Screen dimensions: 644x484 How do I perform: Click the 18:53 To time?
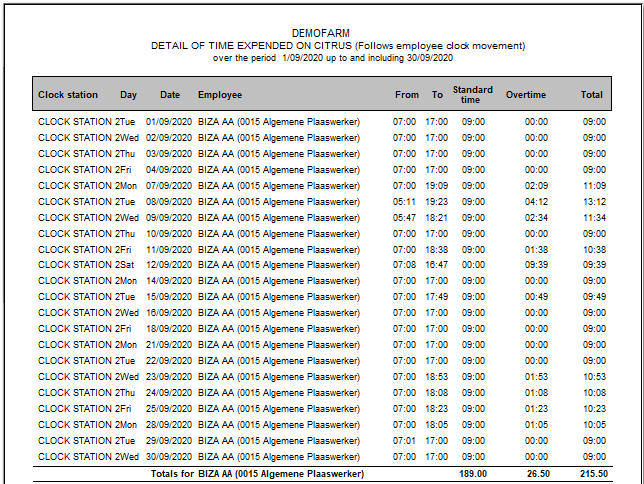pyautogui.click(x=437, y=377)
